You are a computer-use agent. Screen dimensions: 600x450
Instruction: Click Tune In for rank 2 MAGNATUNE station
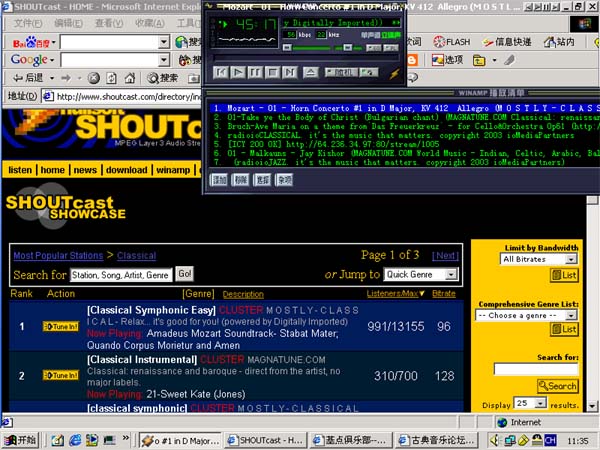[x=61, y=375]
